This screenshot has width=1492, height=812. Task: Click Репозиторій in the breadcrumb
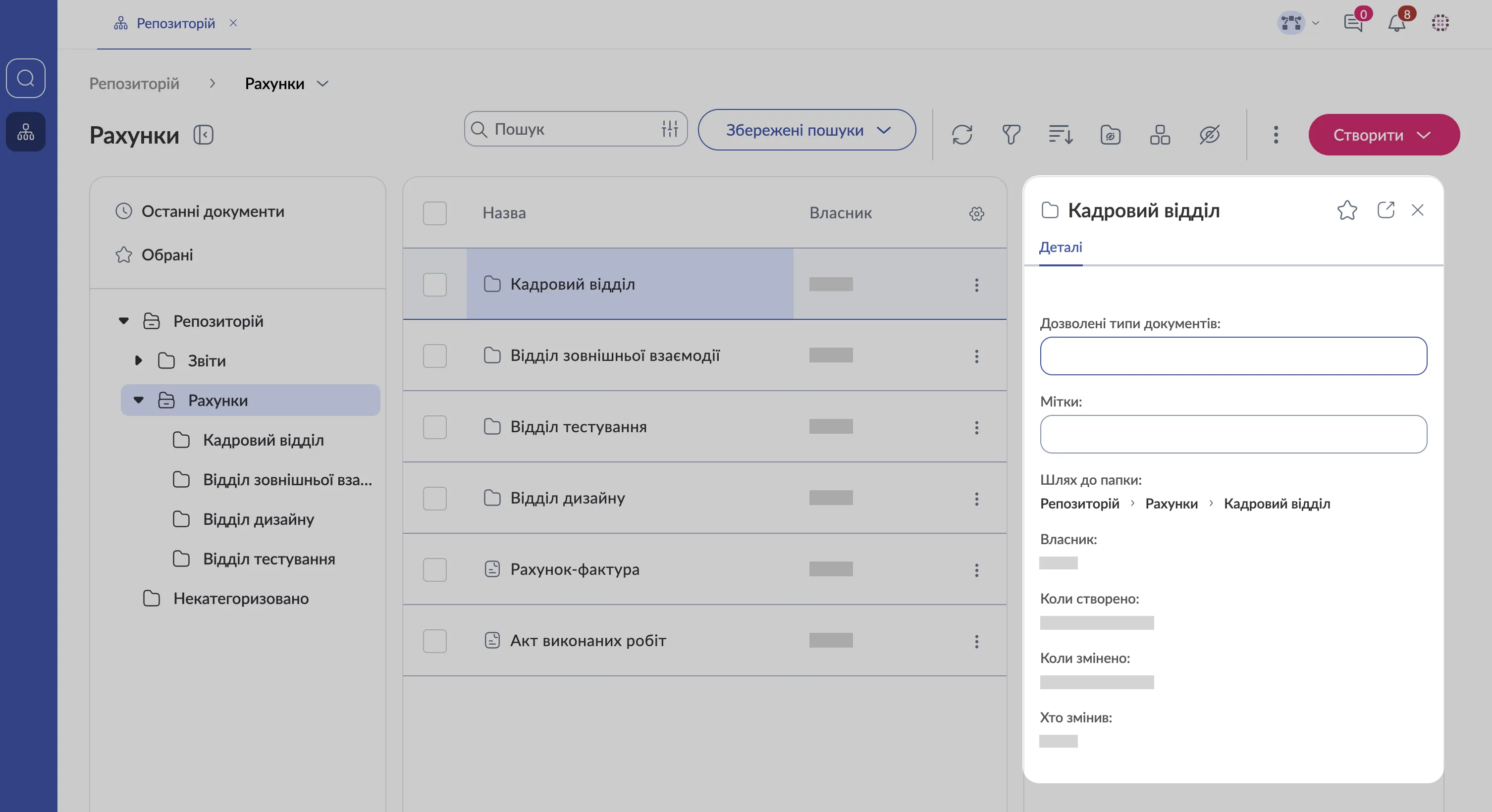tap(134, 84)
